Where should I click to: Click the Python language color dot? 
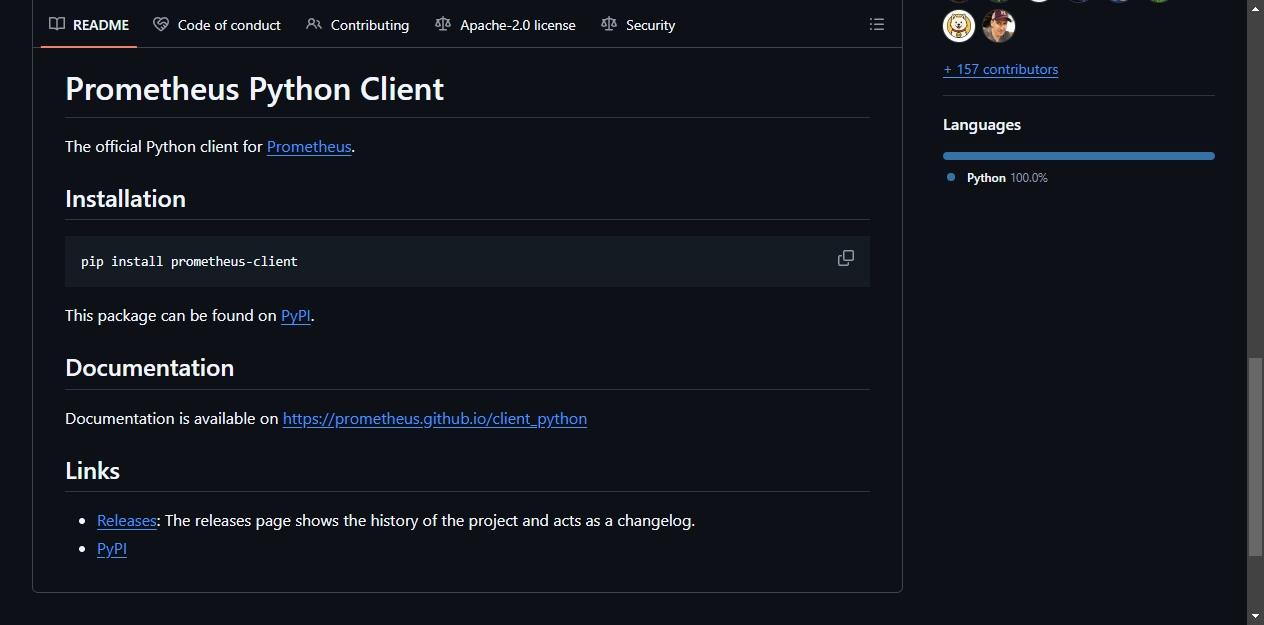pos(951,177)
